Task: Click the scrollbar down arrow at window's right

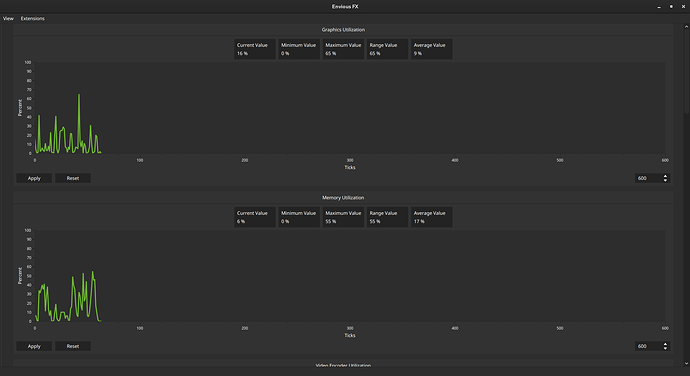Action: pos(686,364)
